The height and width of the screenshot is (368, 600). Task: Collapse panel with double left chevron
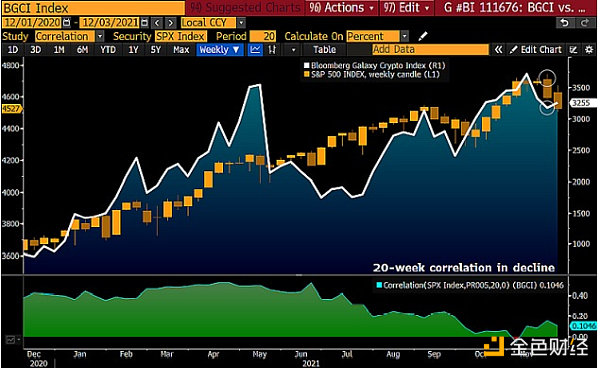(498, 50)
